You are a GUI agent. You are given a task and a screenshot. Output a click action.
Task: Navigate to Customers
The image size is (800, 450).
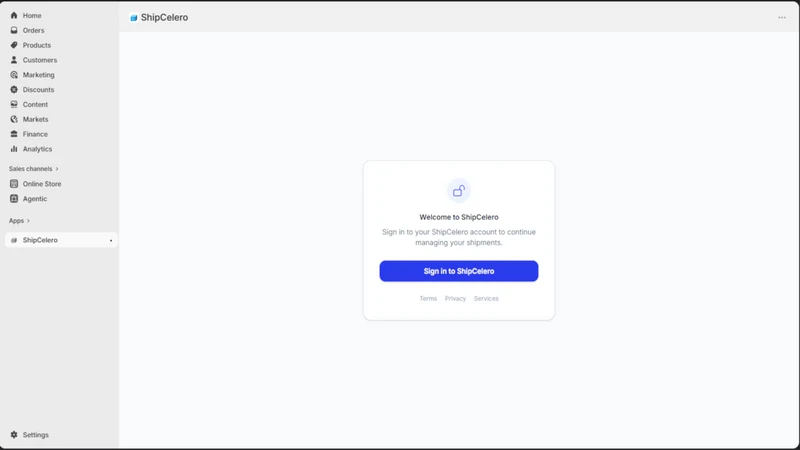[40, 60]
